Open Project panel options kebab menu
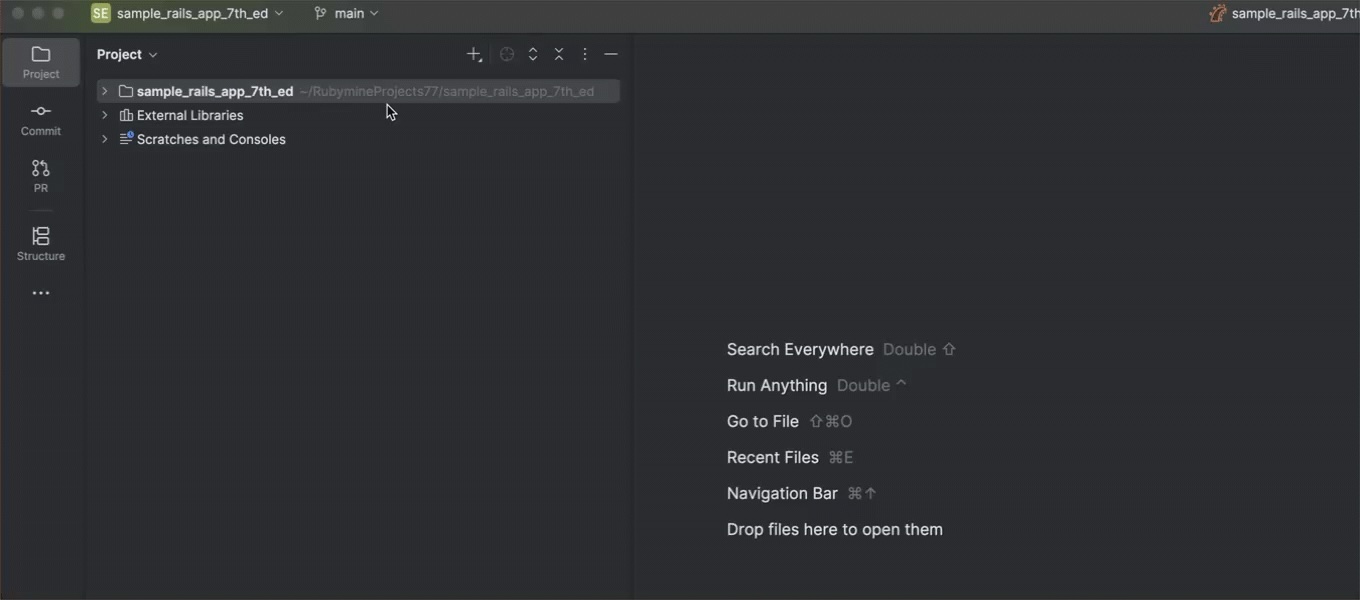This screenshot has height=600, width=1360. click(585, 55)
